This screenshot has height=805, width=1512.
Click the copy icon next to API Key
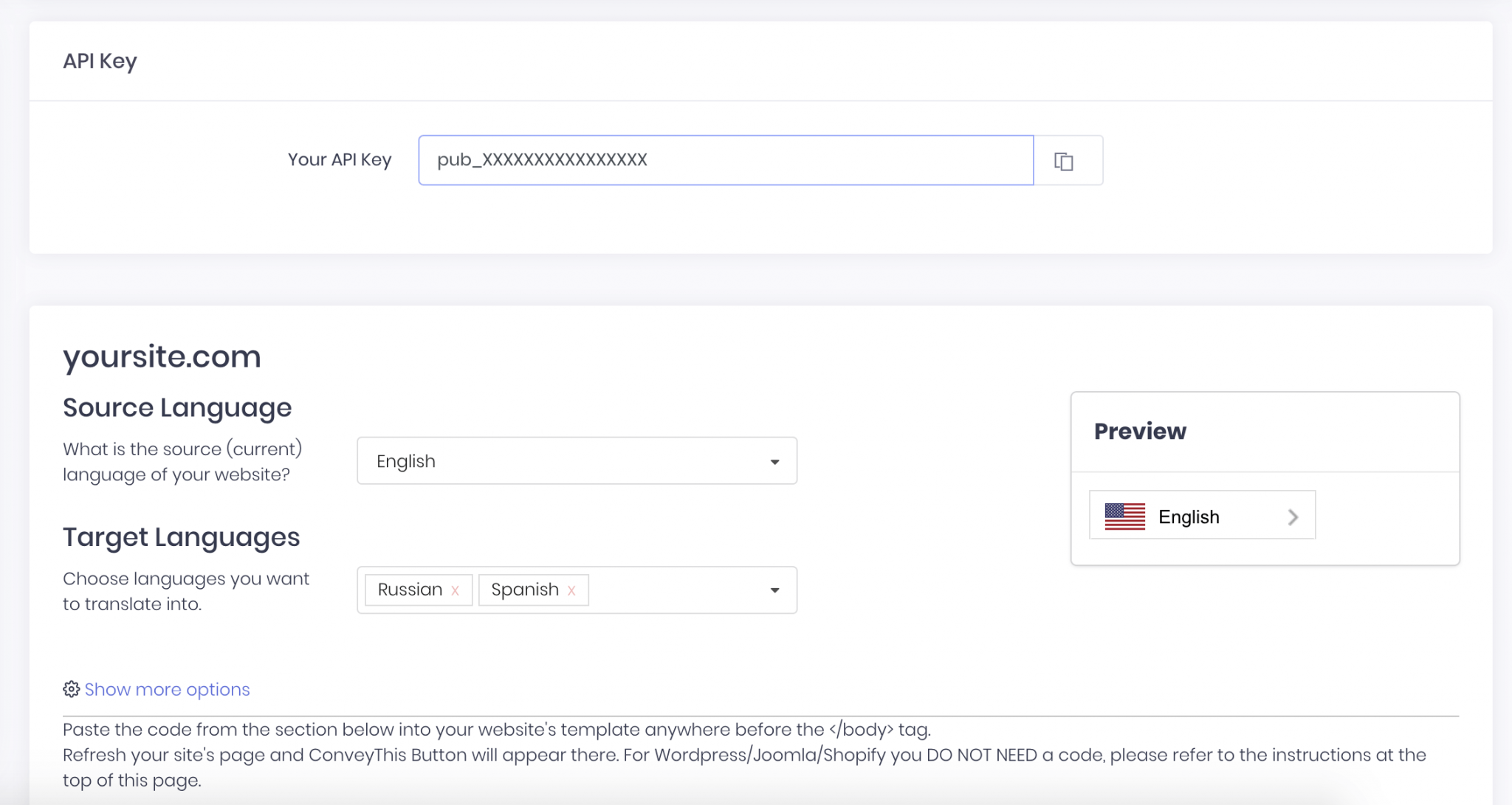tap(1064, 160)
